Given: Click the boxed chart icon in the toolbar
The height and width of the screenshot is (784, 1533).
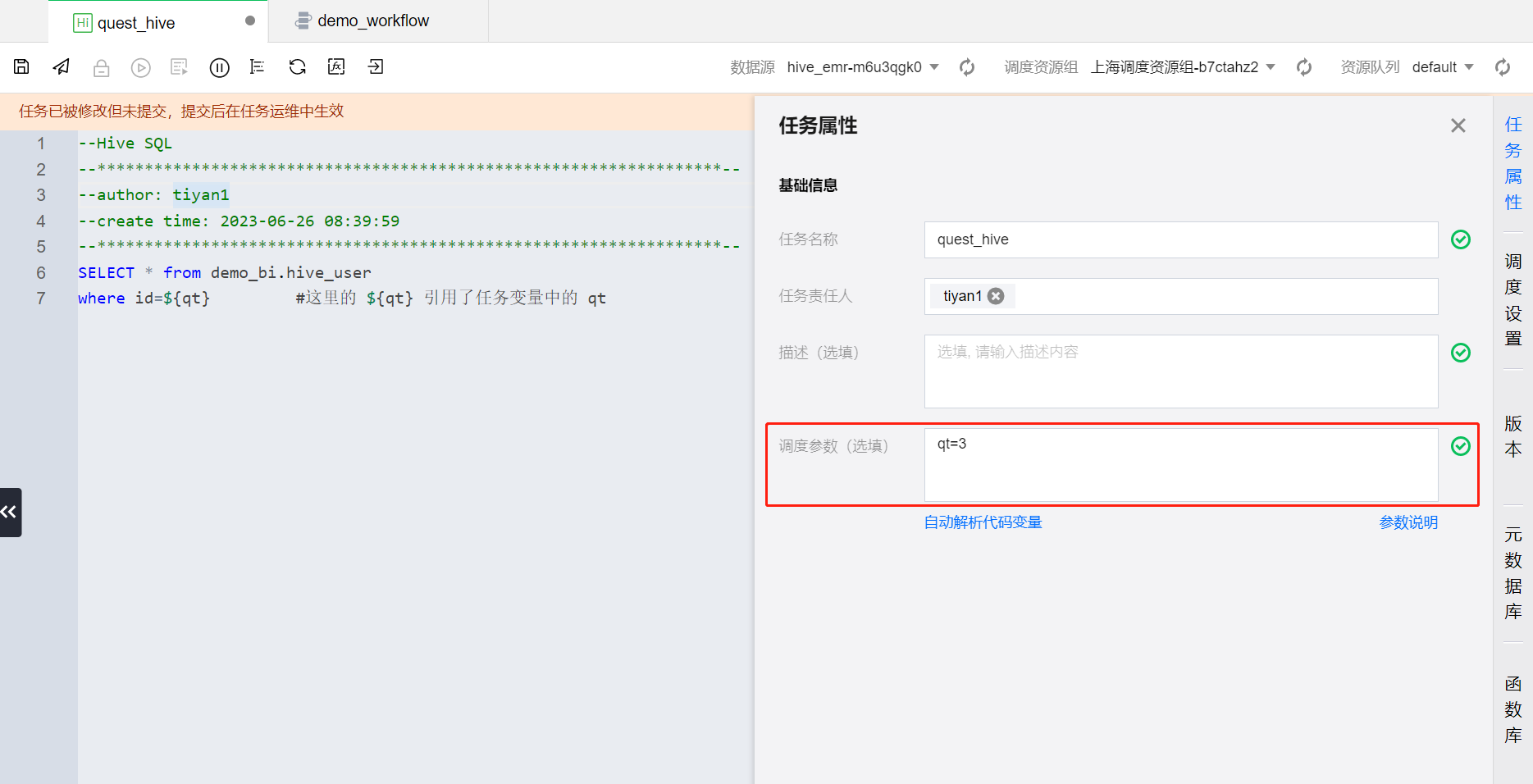Looking at the screenshot, I should click(x=336, y=67).
